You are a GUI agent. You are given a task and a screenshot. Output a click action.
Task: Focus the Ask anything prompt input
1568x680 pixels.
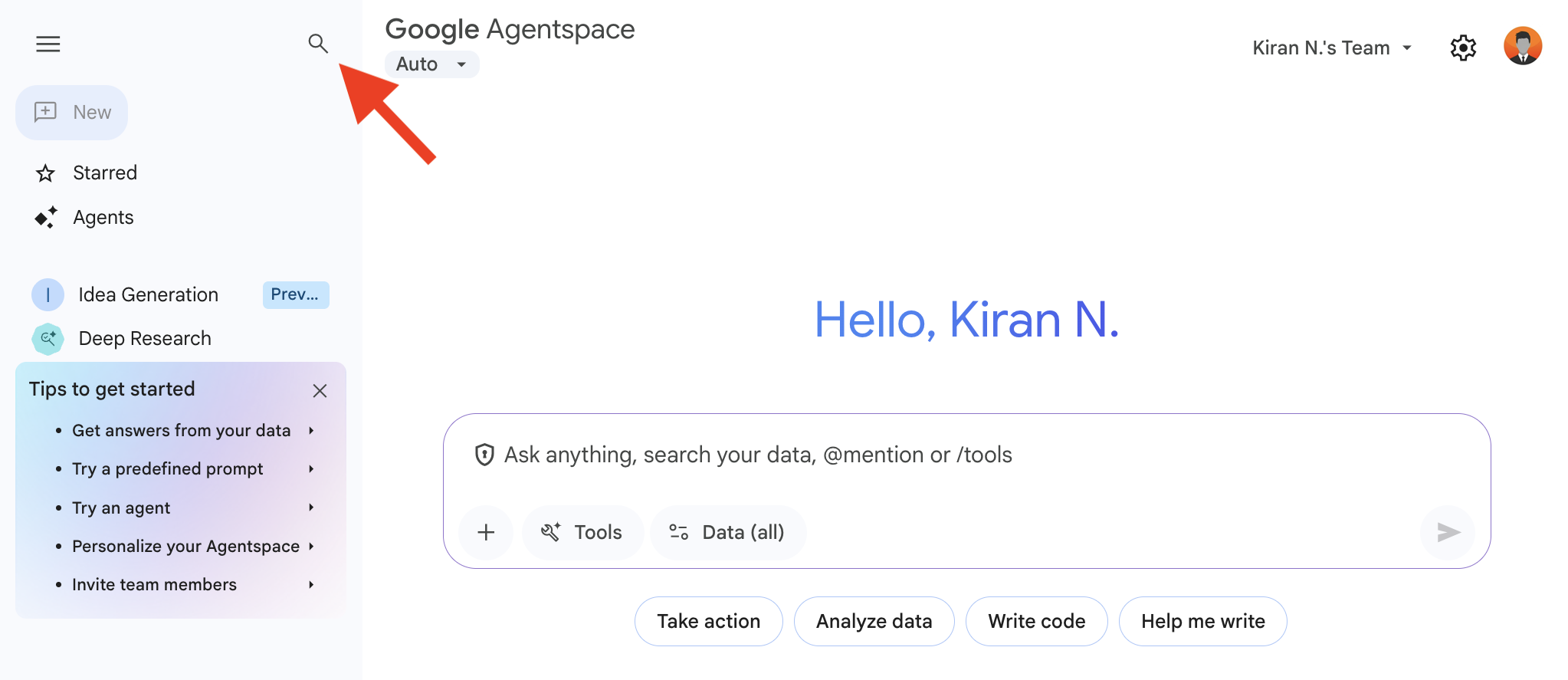pyautogui.click(x=920, y=455)
